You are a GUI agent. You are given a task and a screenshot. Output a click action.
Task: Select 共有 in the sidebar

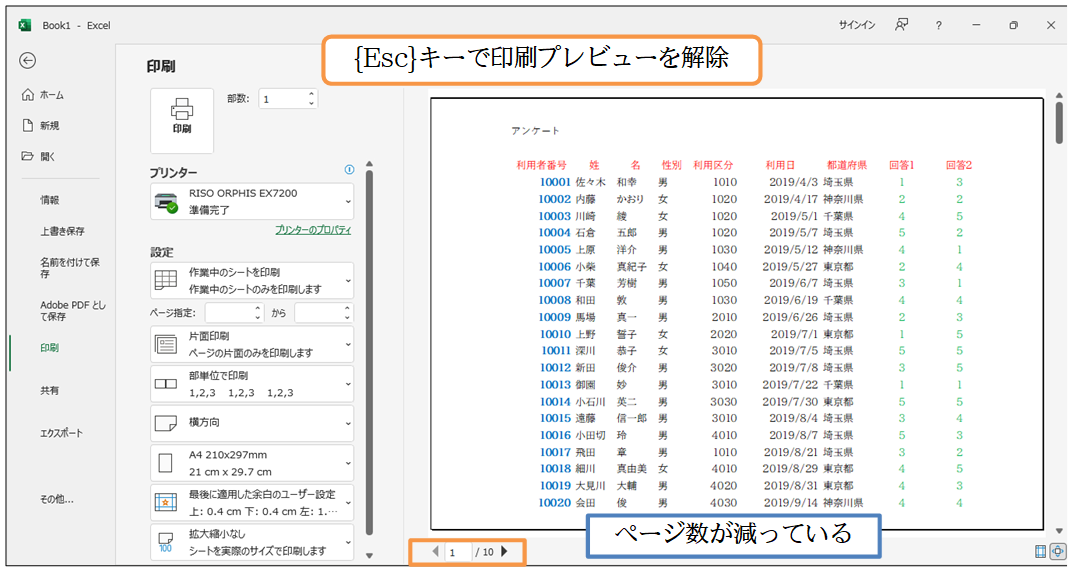point(50,391)
